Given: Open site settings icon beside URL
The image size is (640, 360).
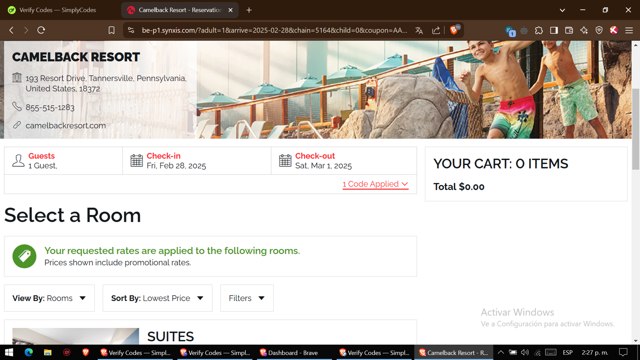Looking at the screenshot, I should [x=131, y=30].
